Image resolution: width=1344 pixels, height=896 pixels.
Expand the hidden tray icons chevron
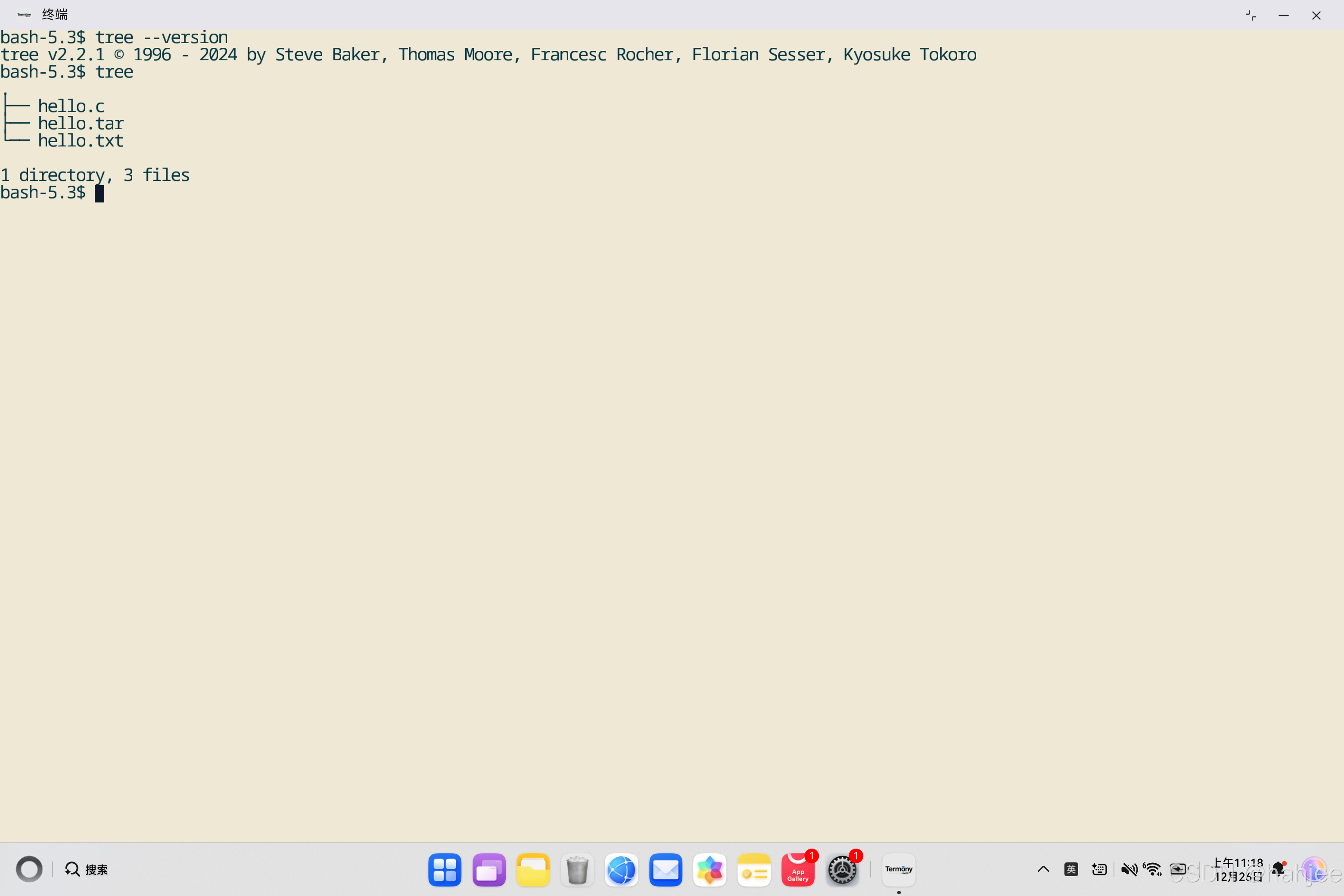coord(1043,869)
